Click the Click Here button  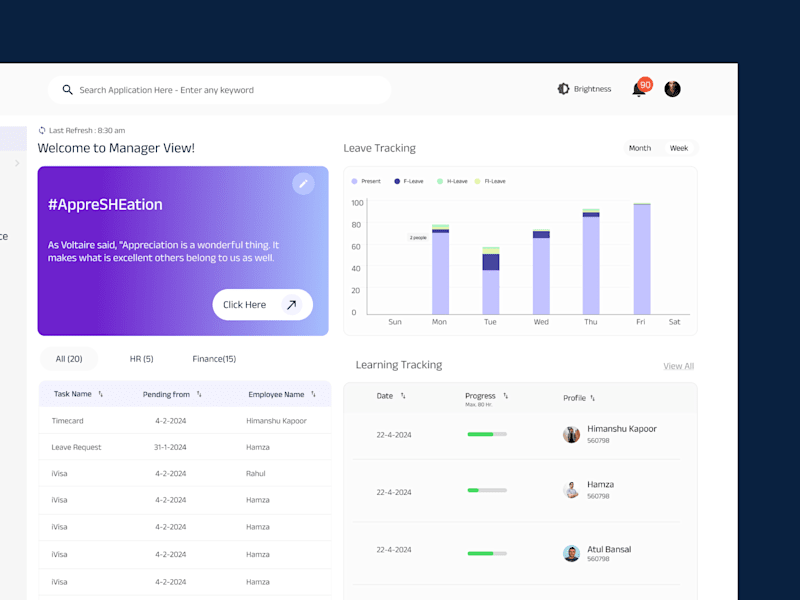[262, 305]
